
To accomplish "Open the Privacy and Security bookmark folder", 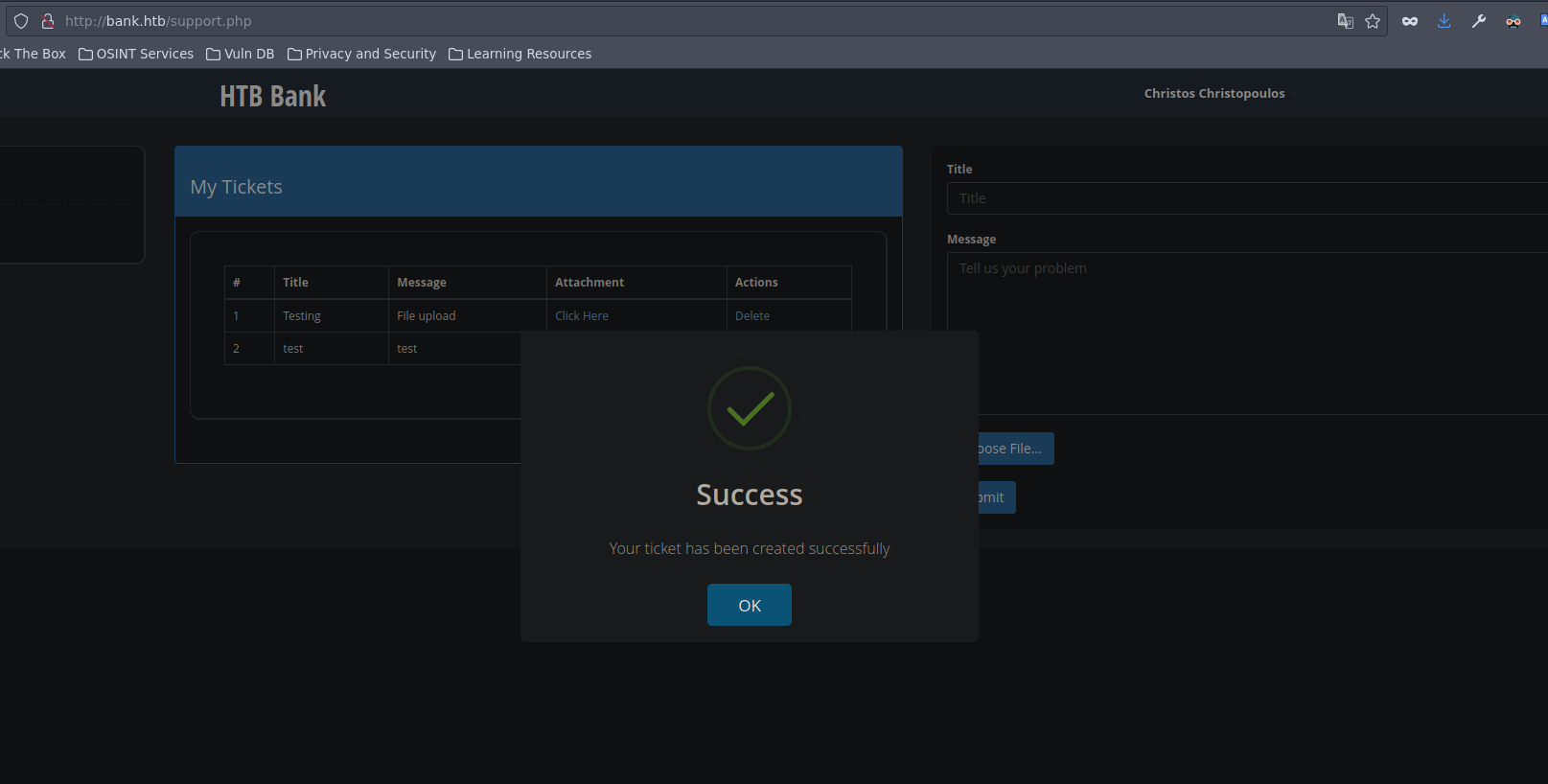I will click(361, 54).
